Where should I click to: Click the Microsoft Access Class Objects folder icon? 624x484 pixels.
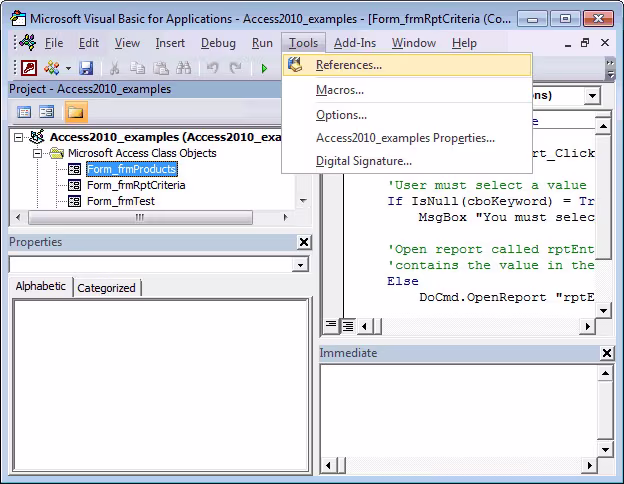point(57,153)
